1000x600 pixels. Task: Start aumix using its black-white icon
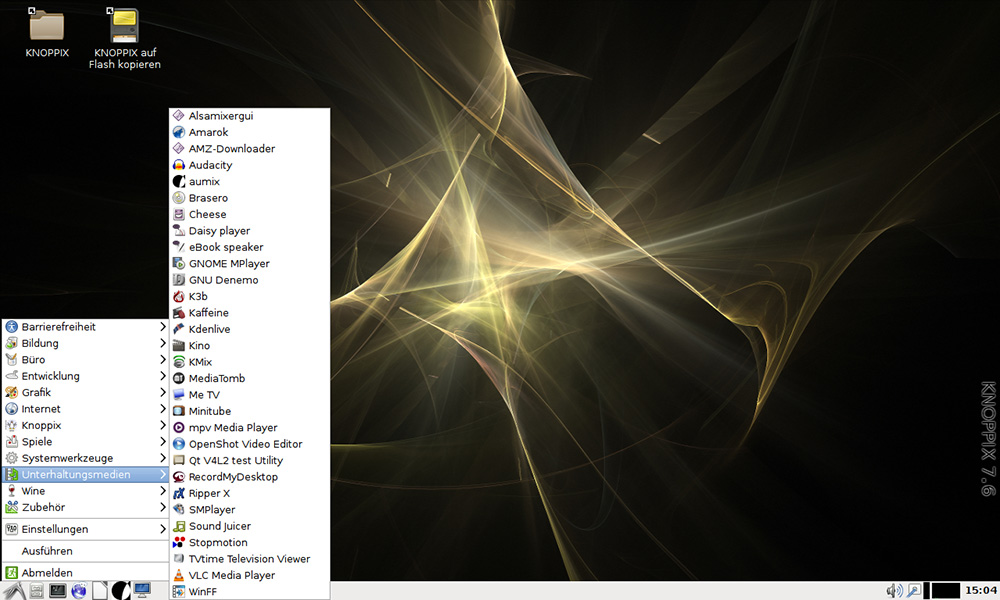pos(179,182)
